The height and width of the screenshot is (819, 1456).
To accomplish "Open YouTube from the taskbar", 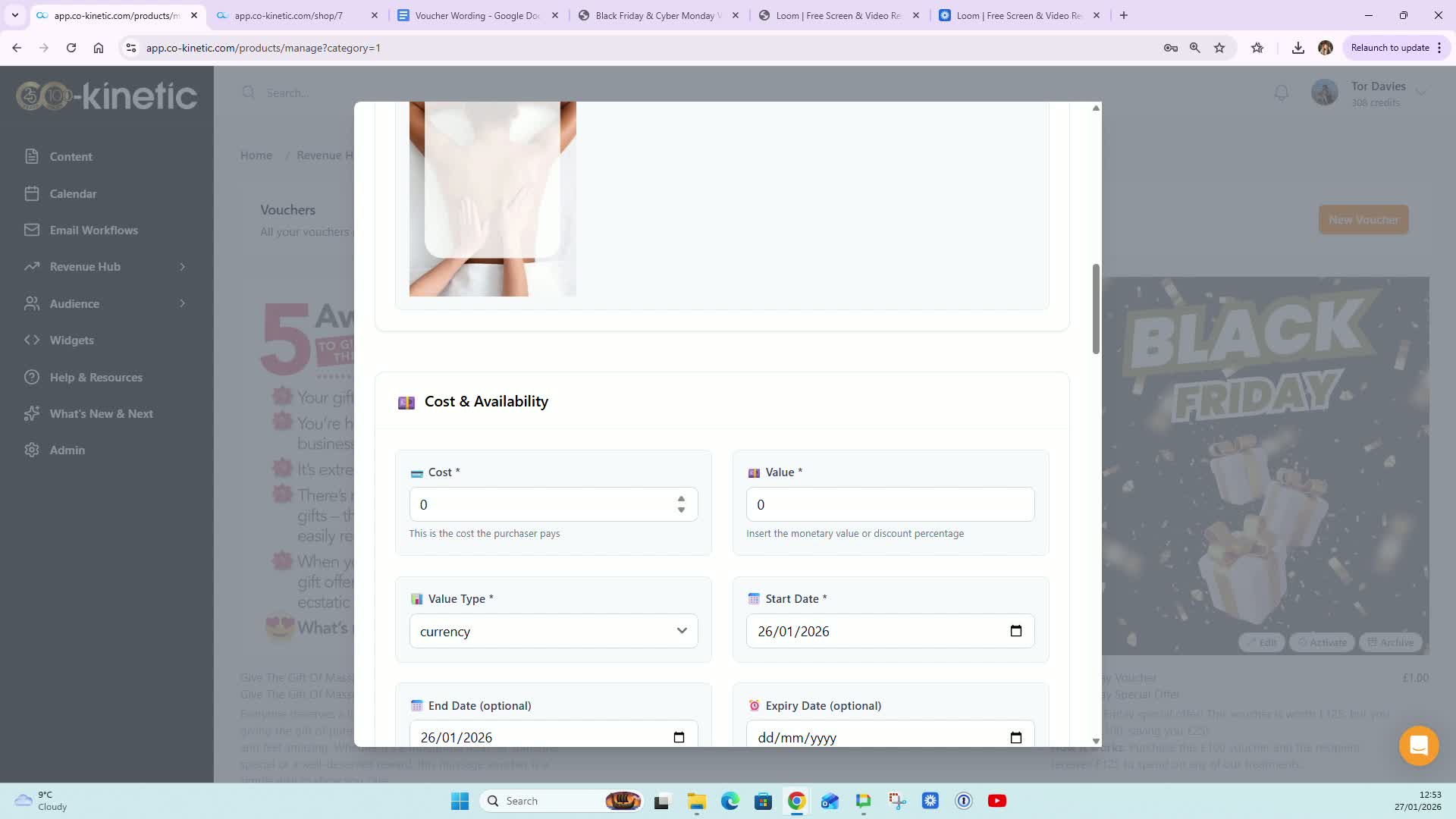I will 997,801.
